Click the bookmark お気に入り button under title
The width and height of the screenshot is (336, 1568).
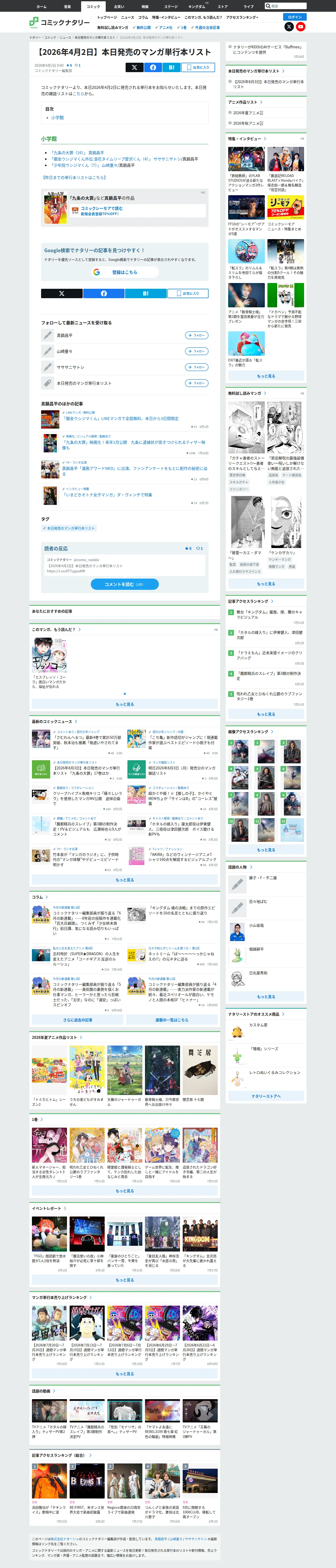[198, 68]
